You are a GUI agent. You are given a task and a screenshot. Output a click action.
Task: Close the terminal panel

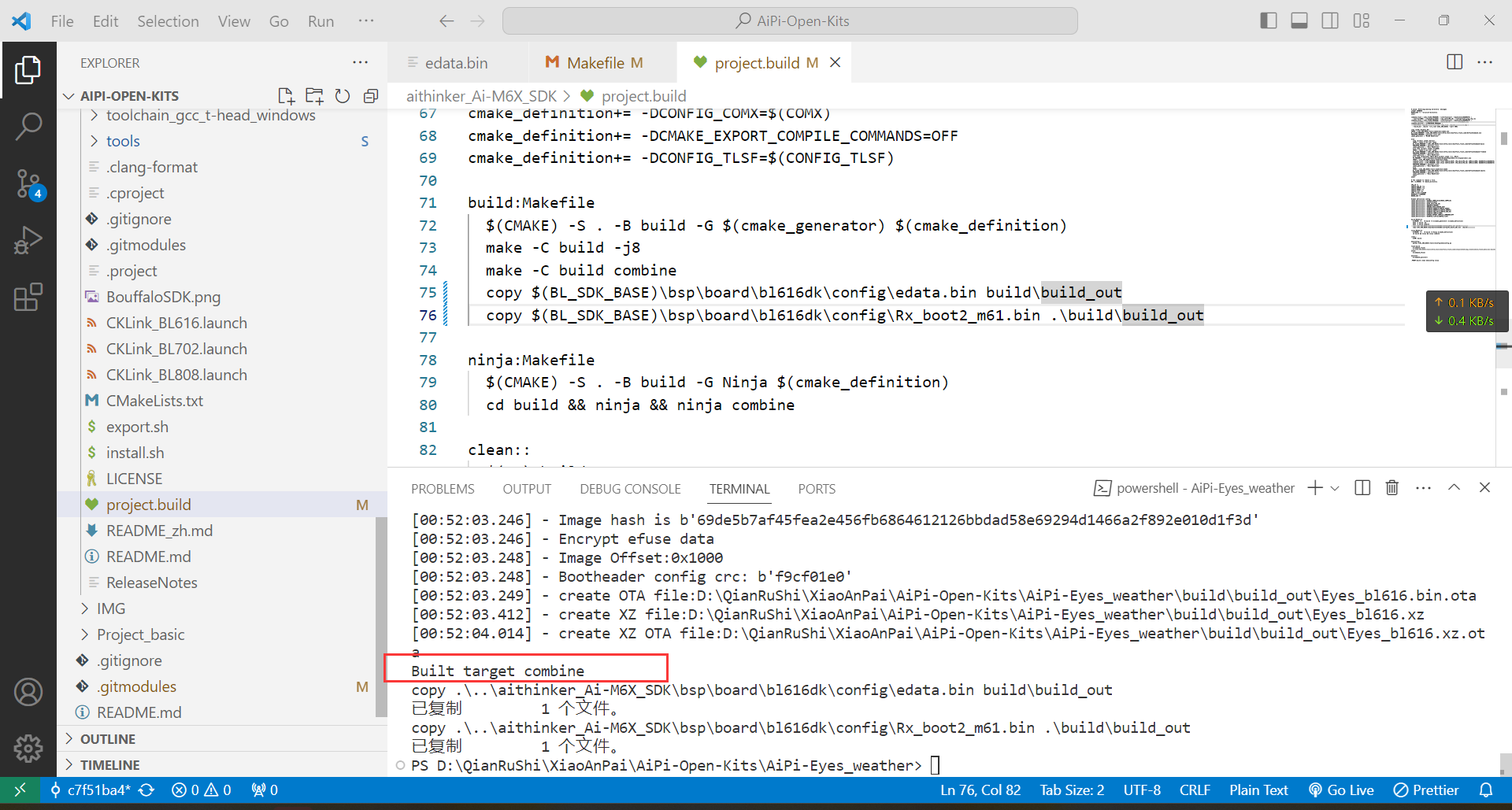(x=1484, y=488)
